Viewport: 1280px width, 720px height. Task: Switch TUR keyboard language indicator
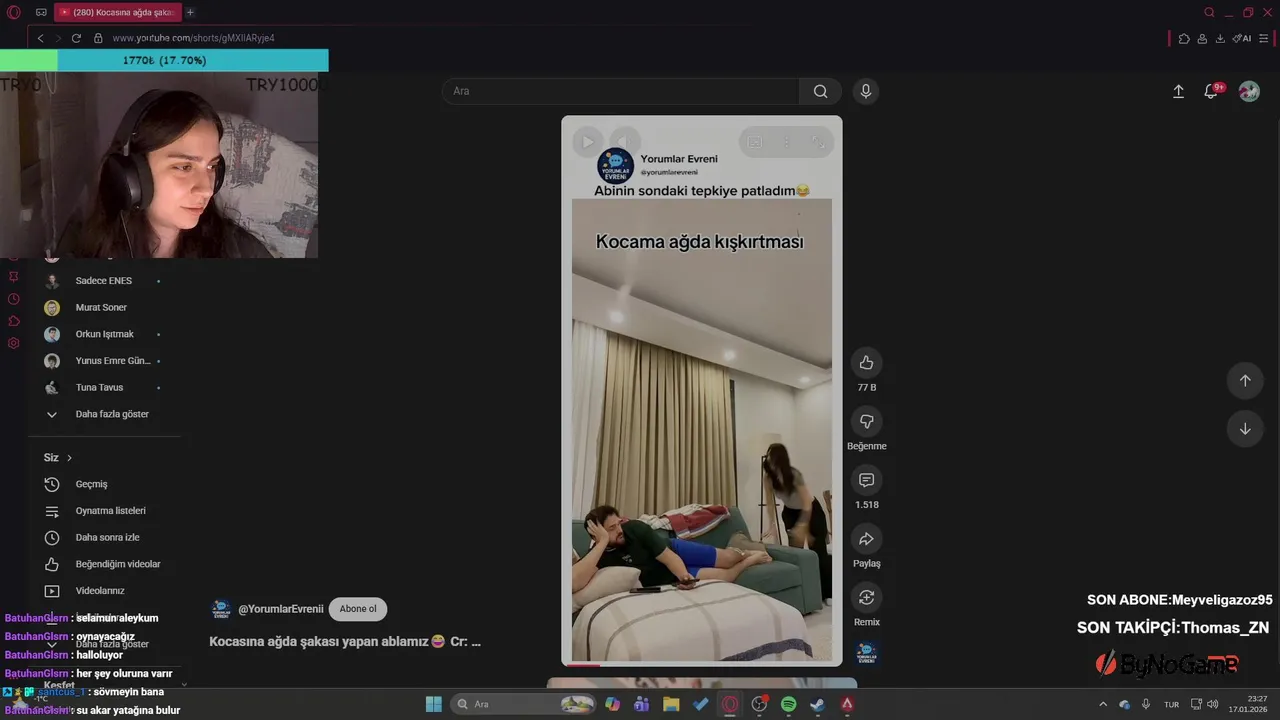[1171, 704]
